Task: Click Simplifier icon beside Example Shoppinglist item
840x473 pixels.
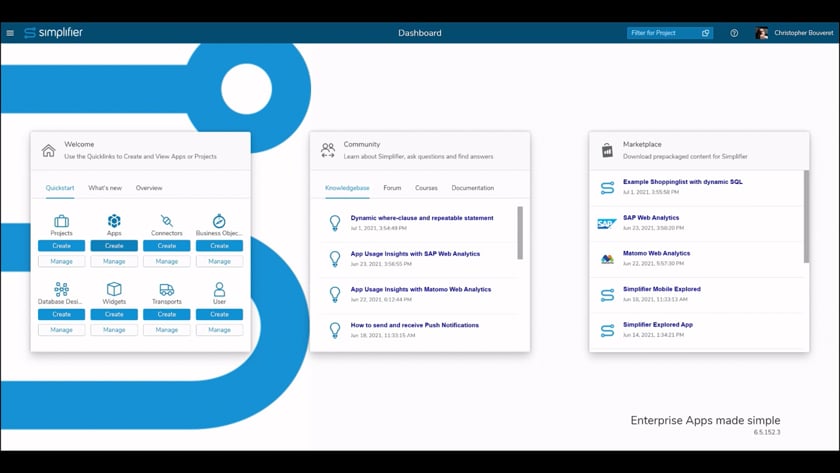Action: coord(607,188)
